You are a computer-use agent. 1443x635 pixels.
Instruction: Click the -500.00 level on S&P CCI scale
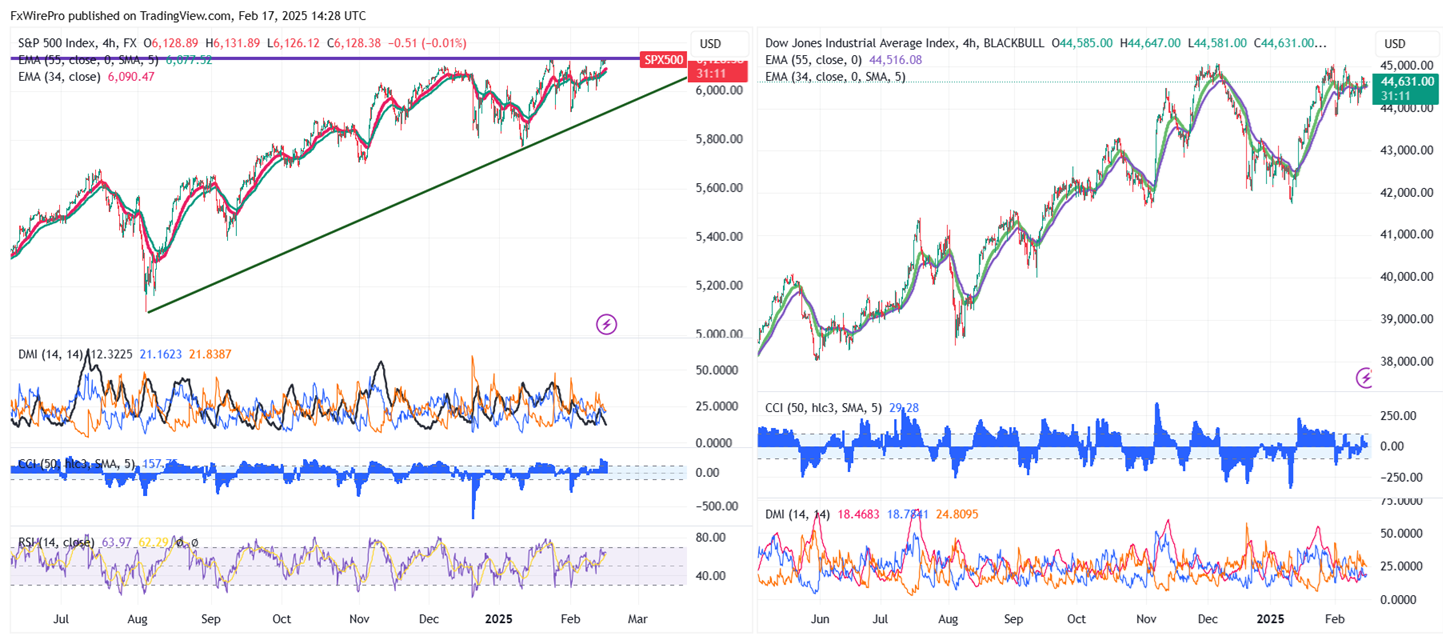pyautogui.click(x=716, y=506)
